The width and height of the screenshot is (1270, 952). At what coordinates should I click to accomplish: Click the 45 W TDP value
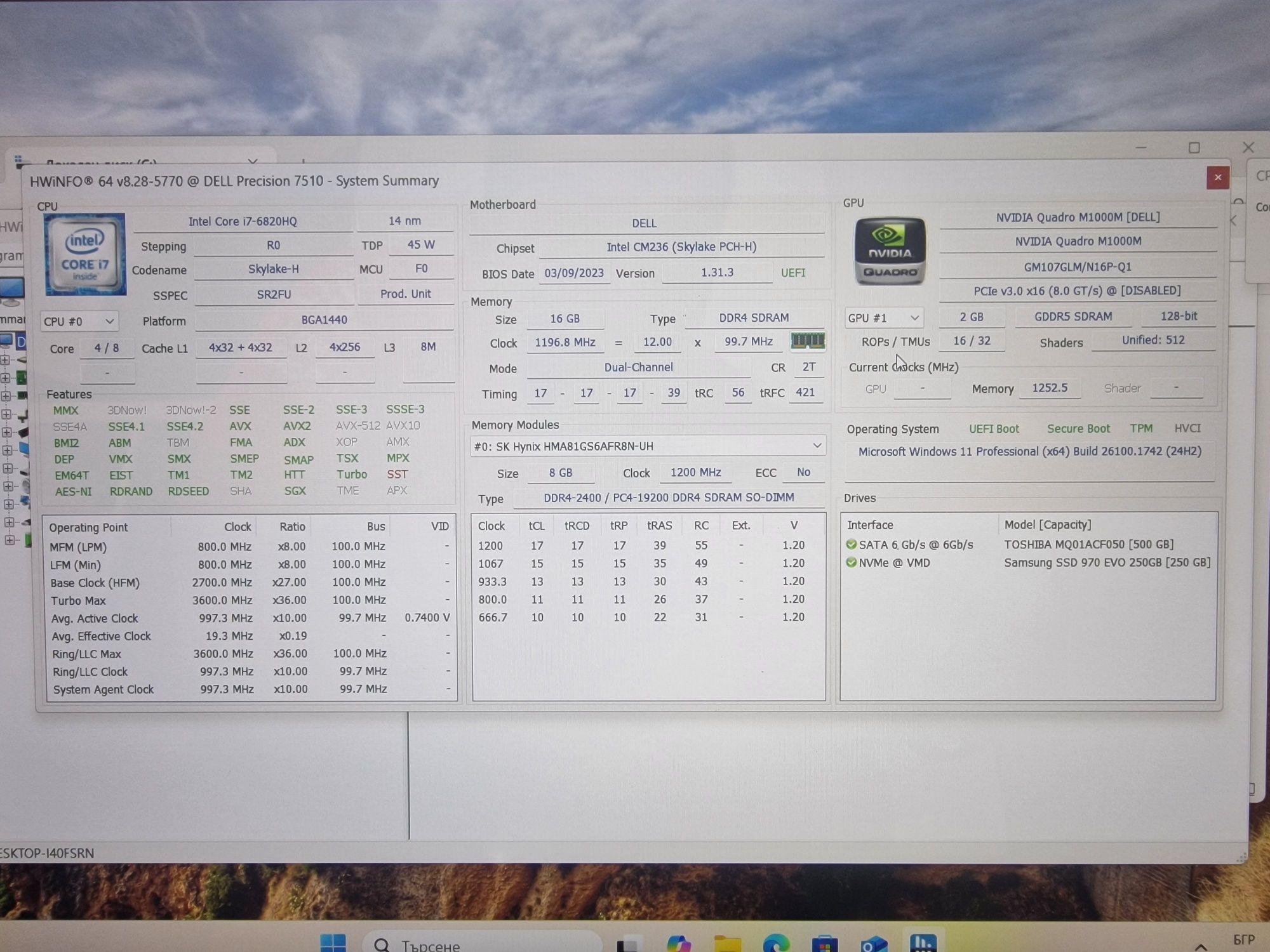(421, 244)
